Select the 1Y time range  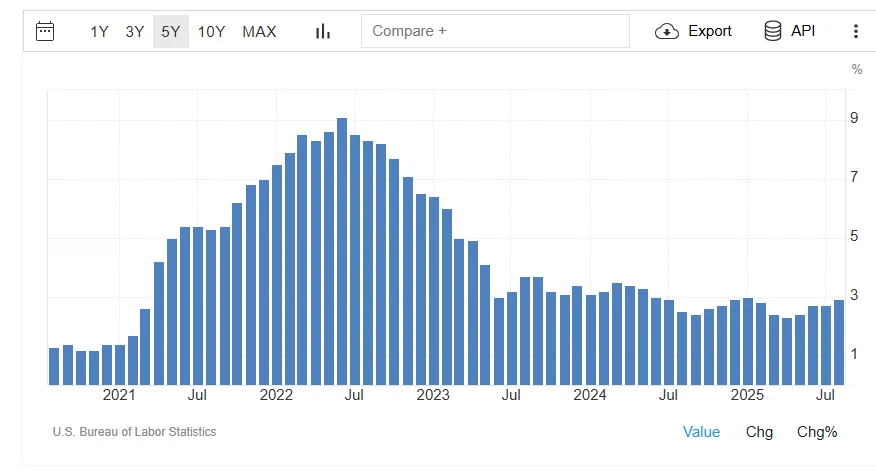pos(99,31)
